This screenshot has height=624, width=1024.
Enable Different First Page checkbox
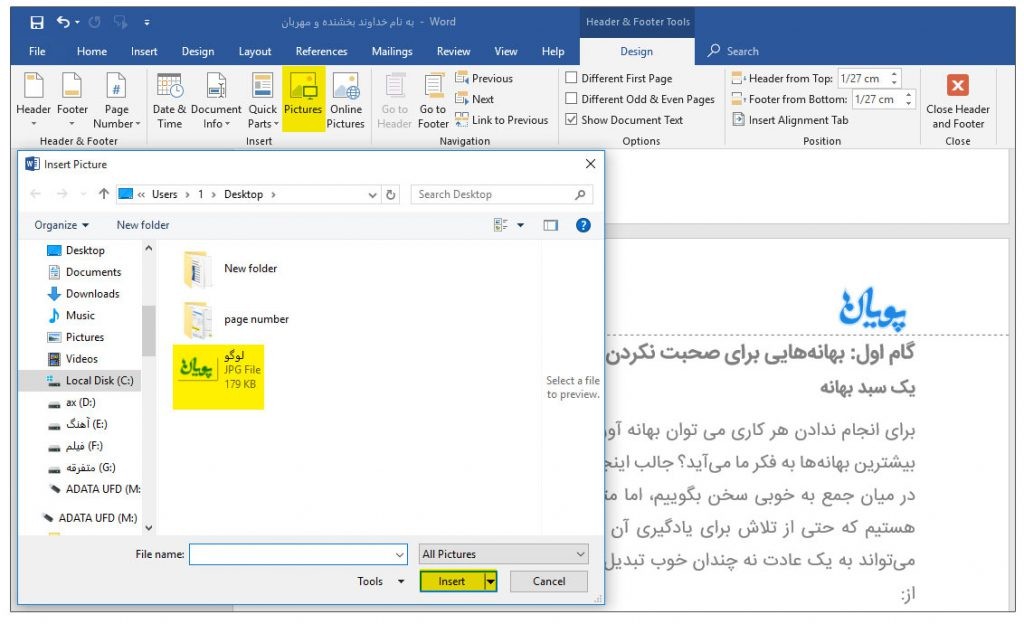click(571, 78)
